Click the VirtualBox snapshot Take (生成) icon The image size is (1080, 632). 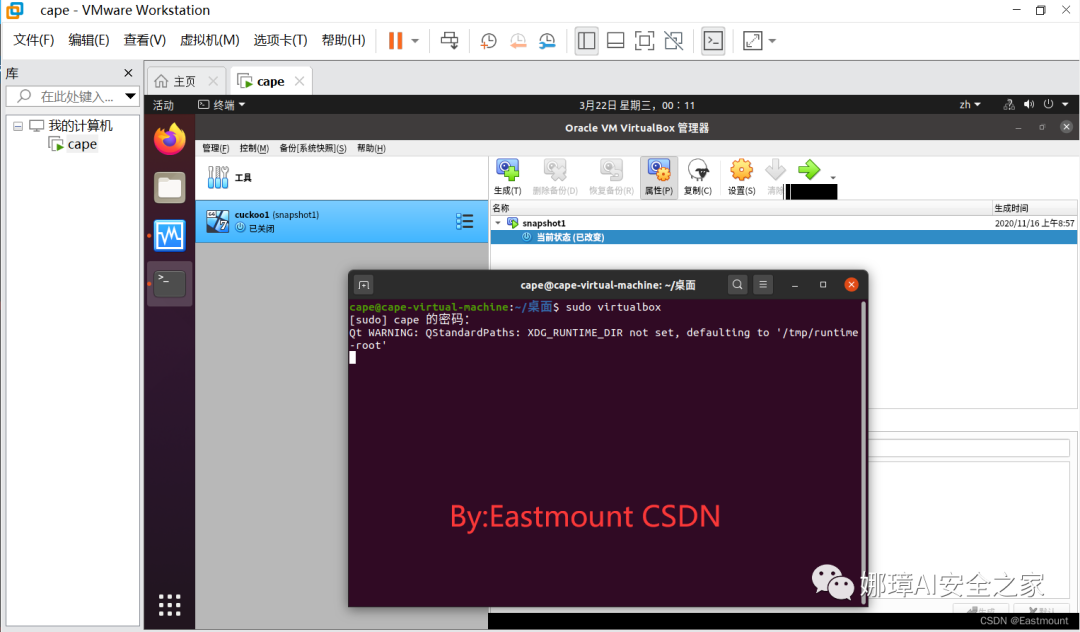point(508,177)
